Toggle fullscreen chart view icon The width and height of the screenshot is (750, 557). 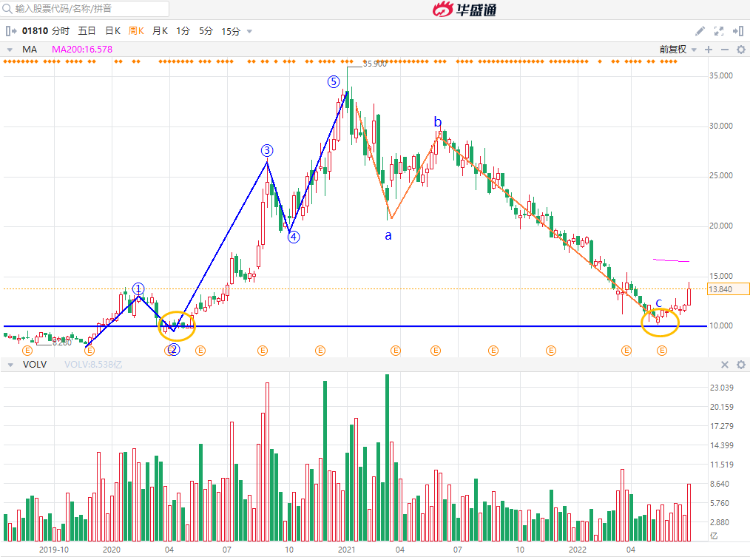click(x=719, y=31)
